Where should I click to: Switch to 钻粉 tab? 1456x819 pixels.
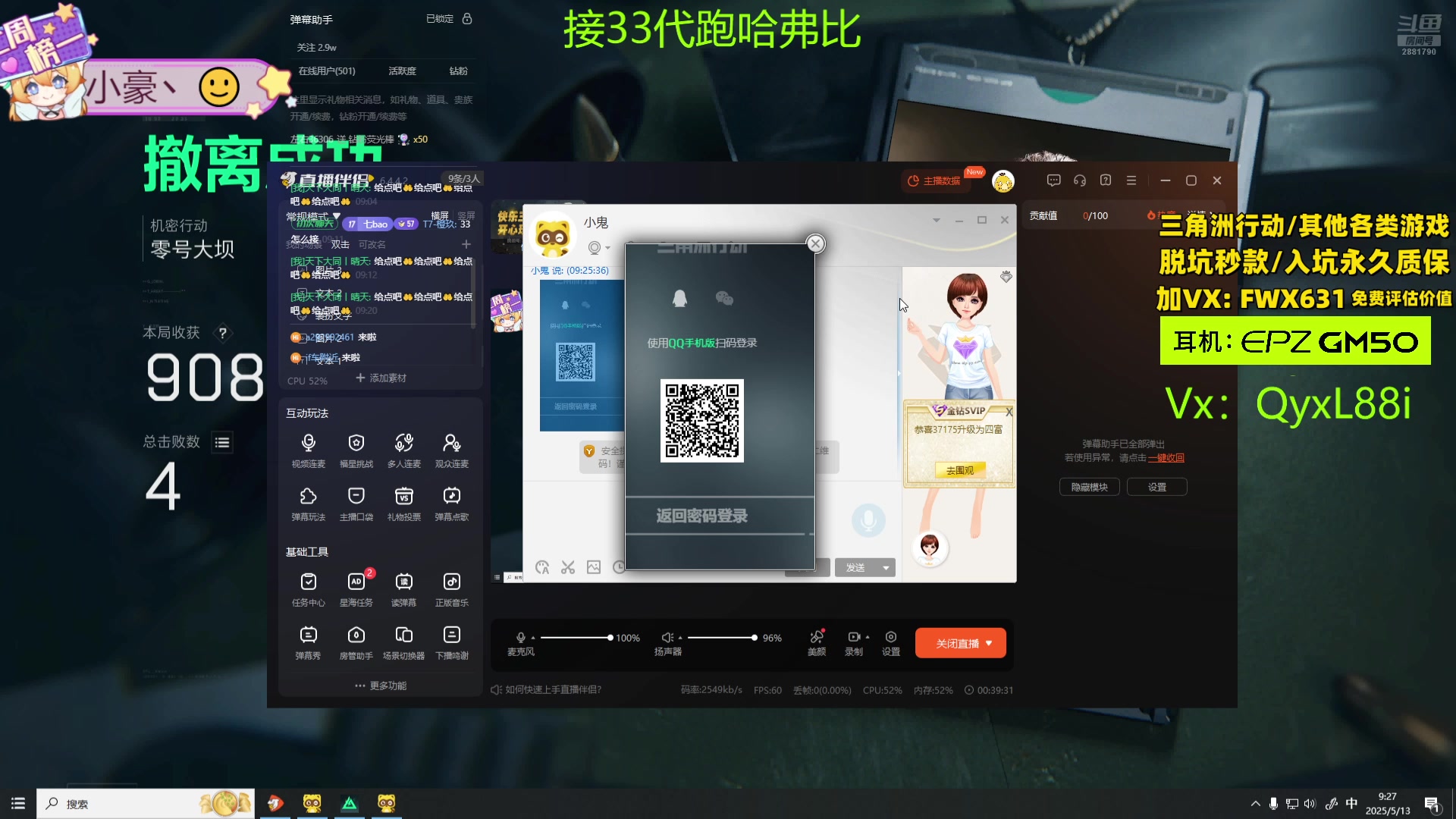(x=458, y=71)
